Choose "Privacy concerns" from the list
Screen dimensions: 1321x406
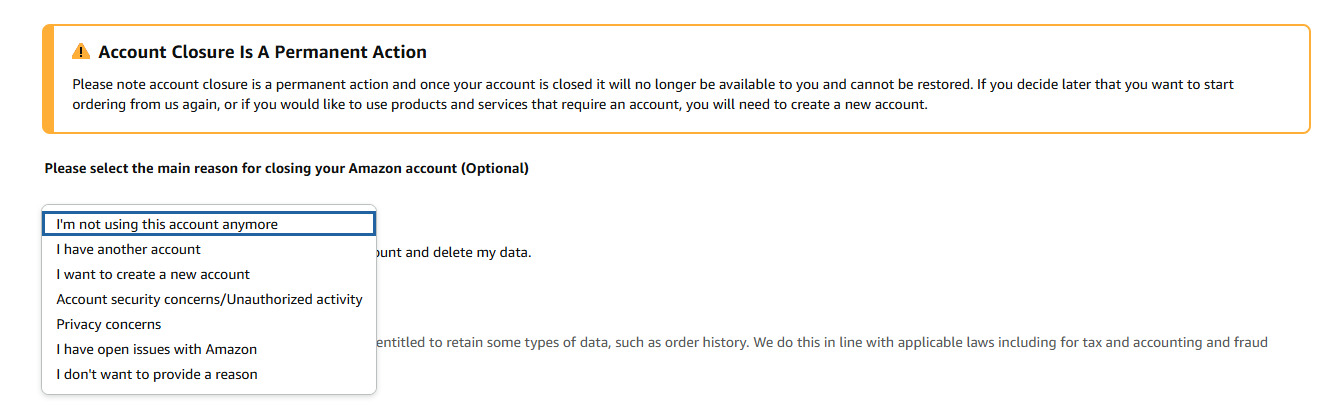209,324
